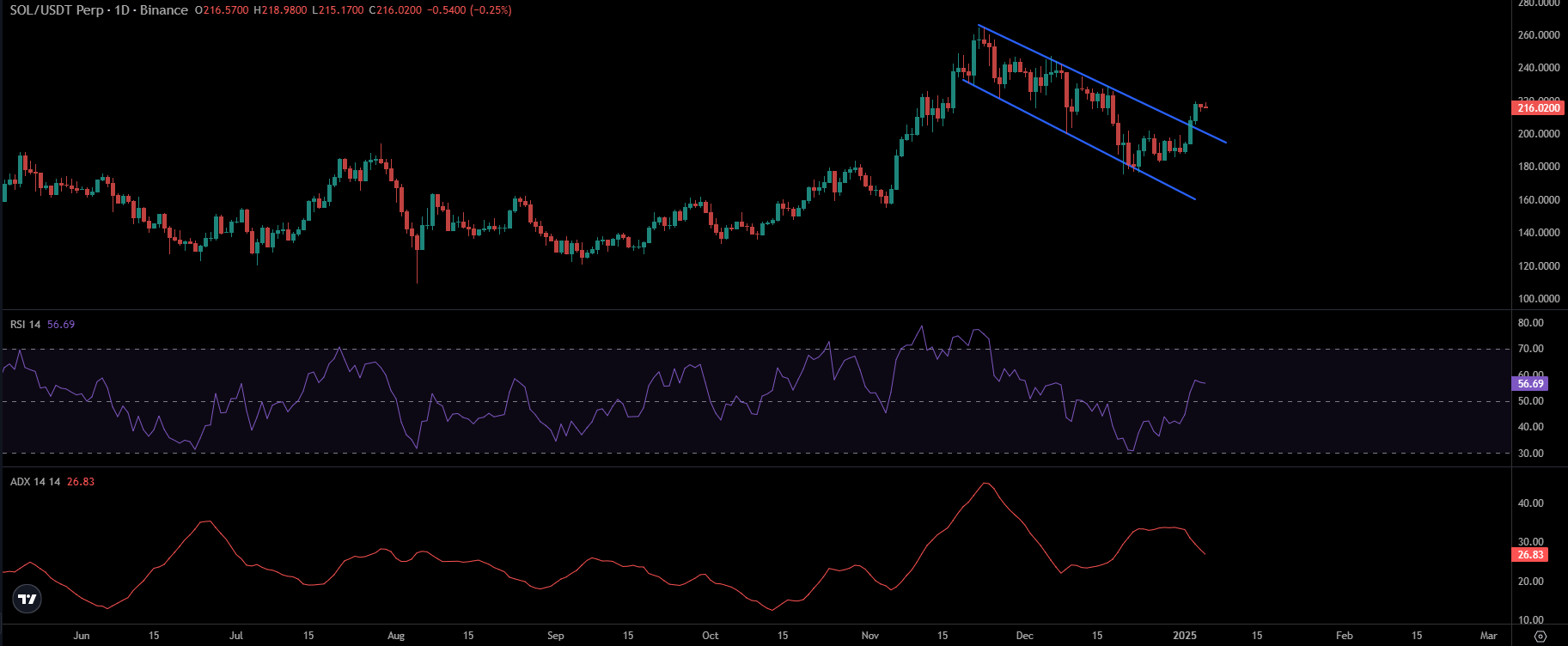
Task: Click the change value −0.5400 (−0.25%)
Action: [x=470, y=10]
